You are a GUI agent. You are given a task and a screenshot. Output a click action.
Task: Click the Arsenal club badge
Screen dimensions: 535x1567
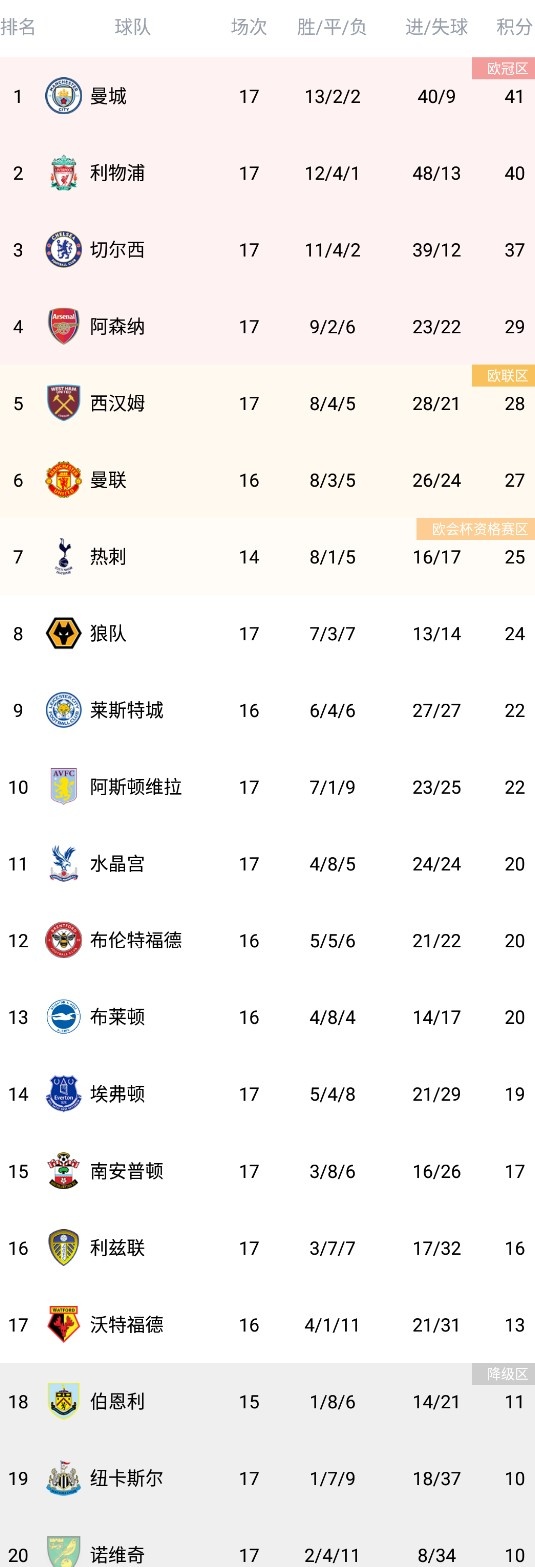click(64, 327)
